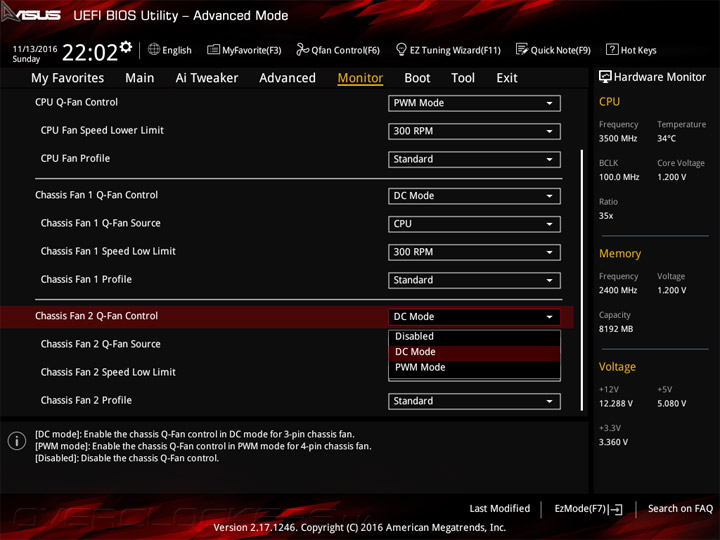This screenshot has width=720, height=540.
Task: Click the 35x ratio value
Action: [x=606, y=216]
